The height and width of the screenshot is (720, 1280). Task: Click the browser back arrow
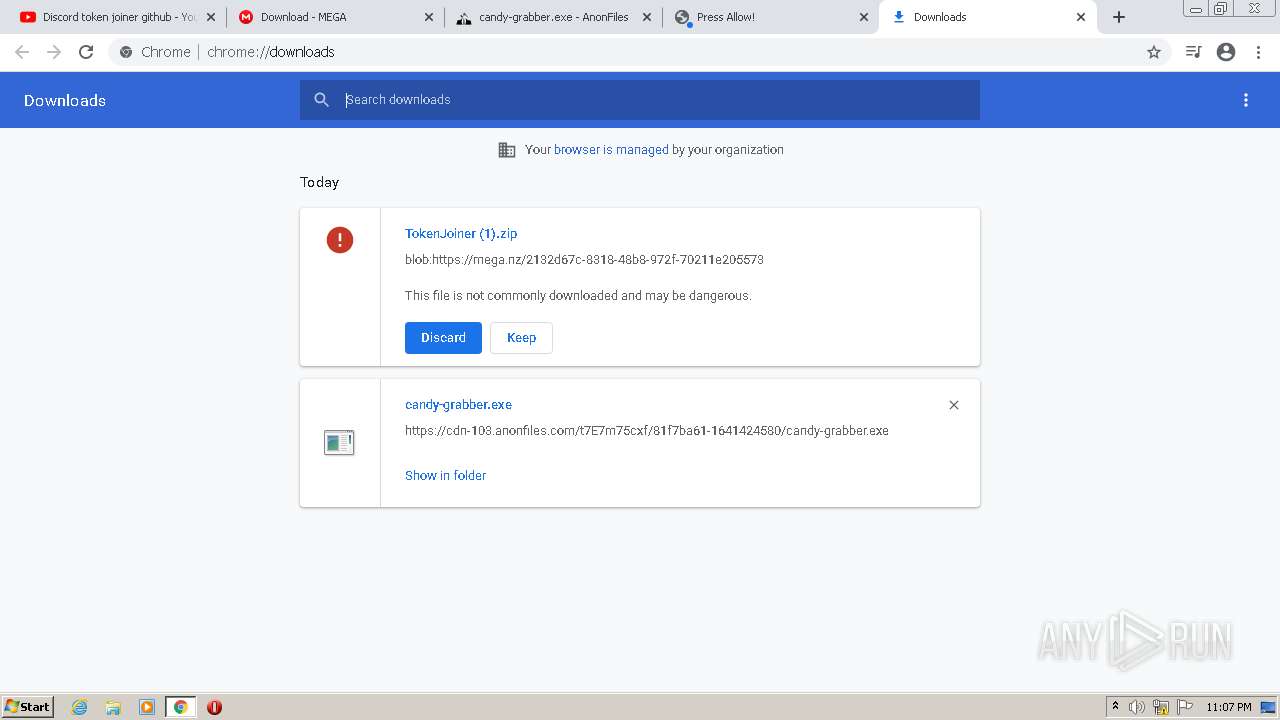click(x=22, y=52)
